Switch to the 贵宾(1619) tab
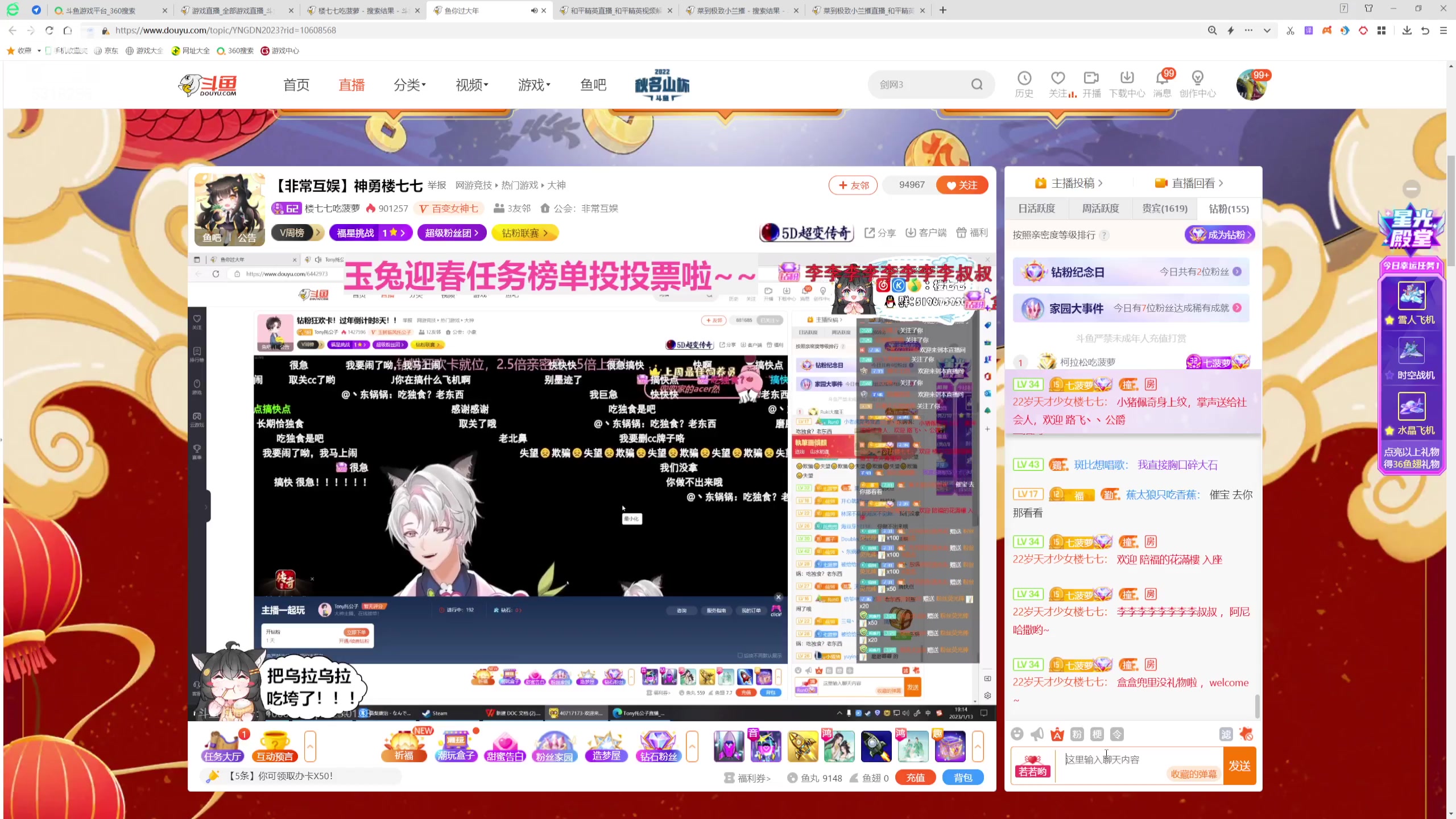The width and height of the screenshot is (1456, 819). pyautogui.click(x=1165, y=209)
